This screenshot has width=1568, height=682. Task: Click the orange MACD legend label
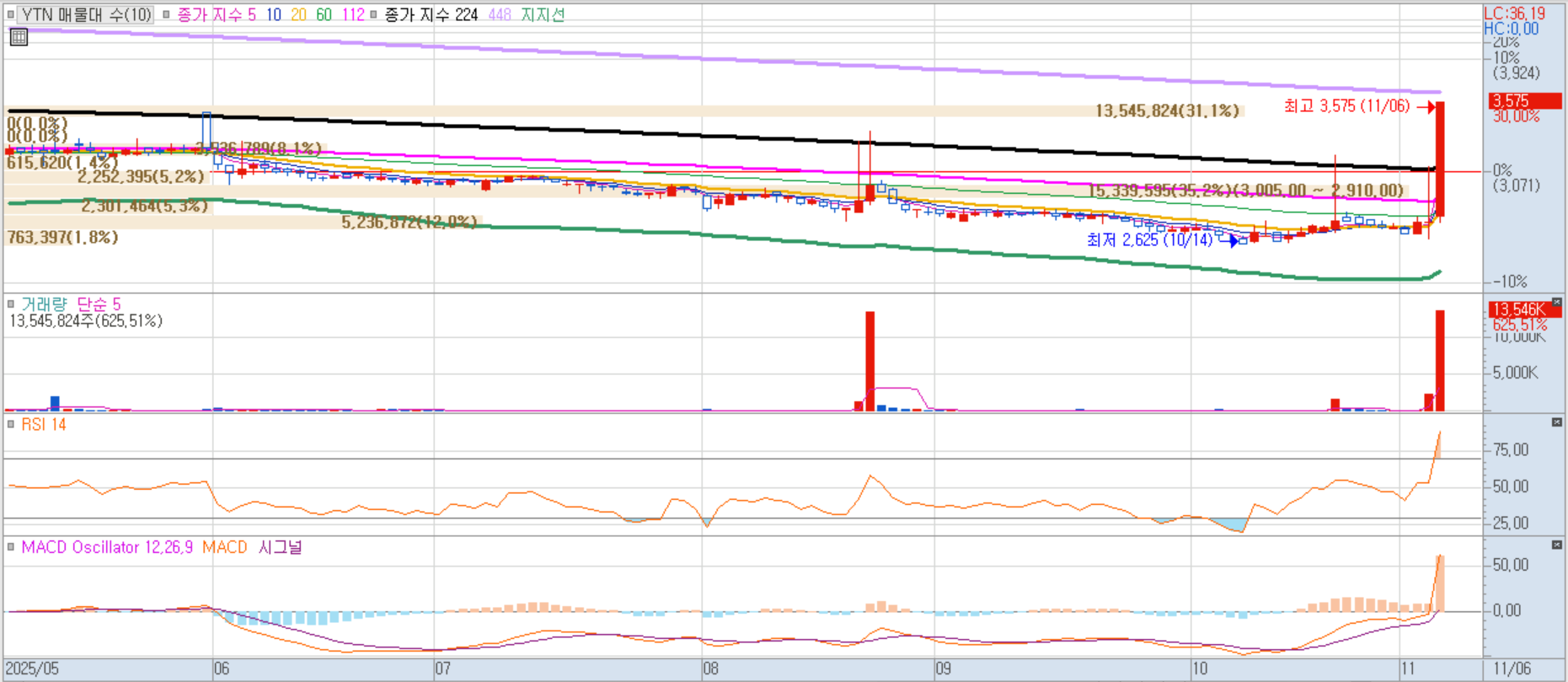pyautogui.click(x=225, y=547)
